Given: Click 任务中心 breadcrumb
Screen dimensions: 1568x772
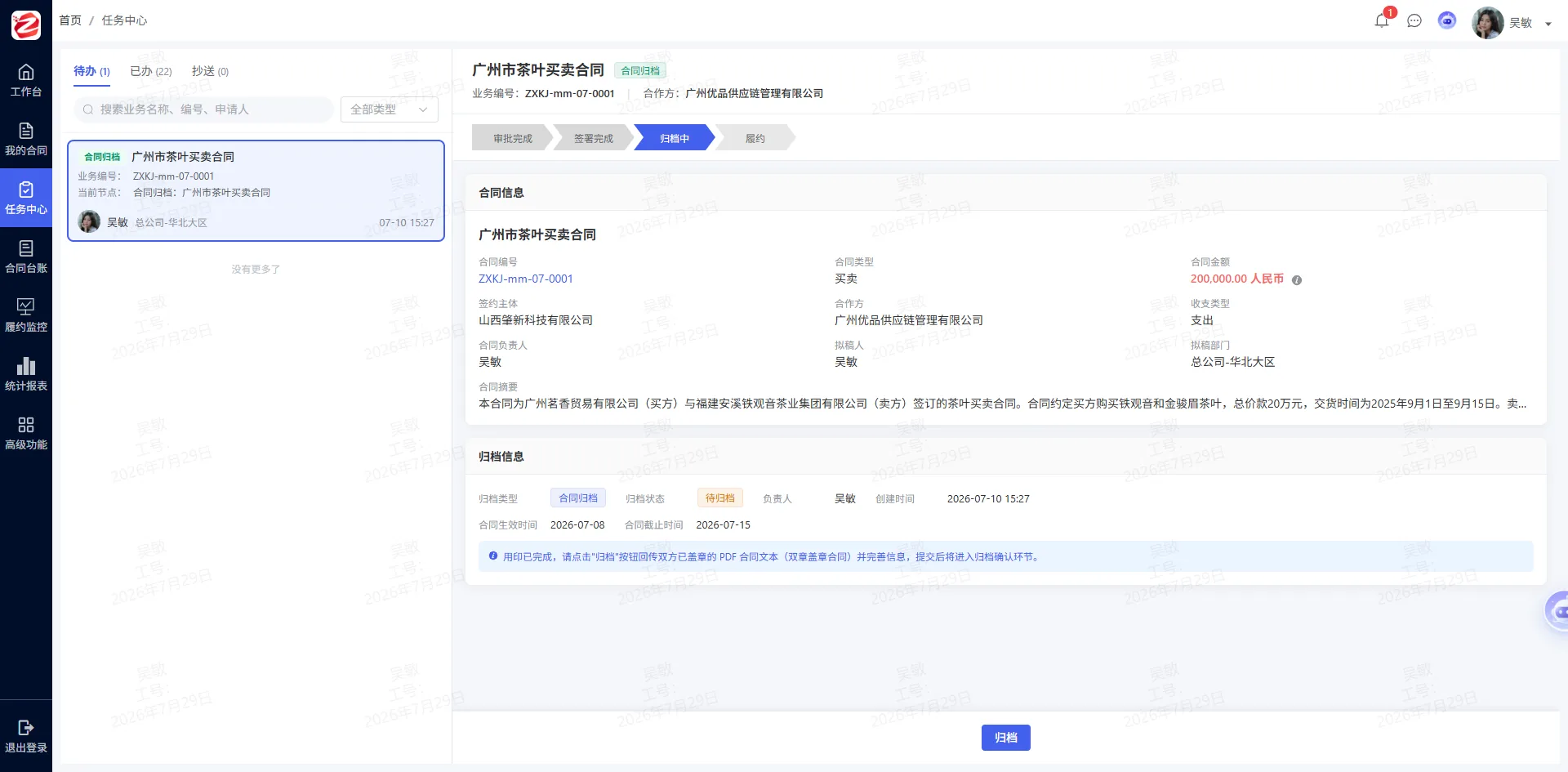Looking at the screenshot, I should (124, 20).
